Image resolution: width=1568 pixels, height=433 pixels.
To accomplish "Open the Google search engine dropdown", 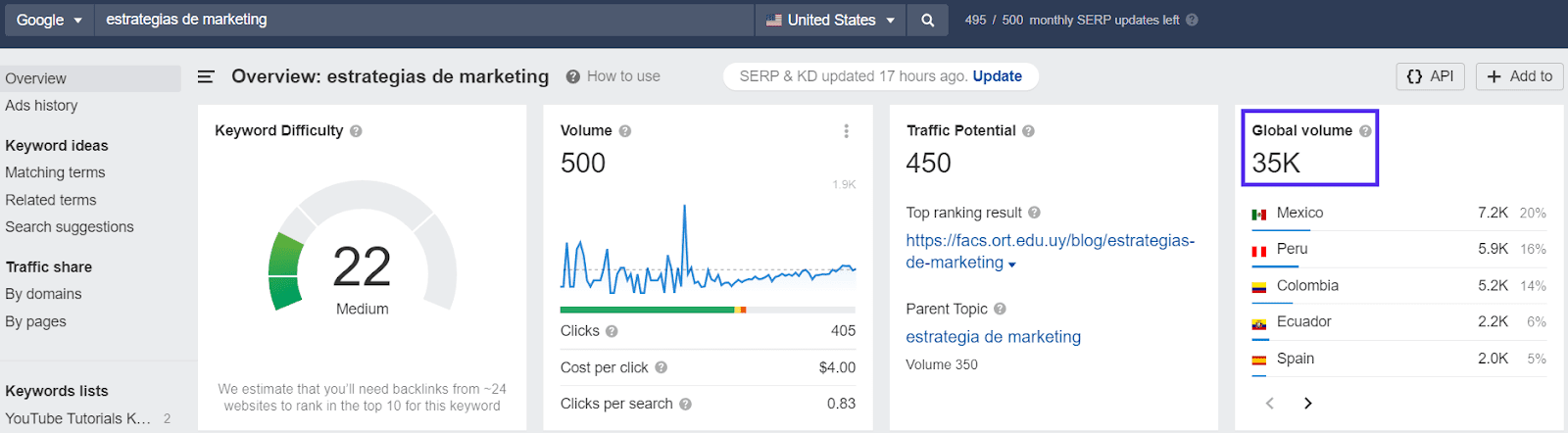I will pyautogui.click(x=48, y=20).
